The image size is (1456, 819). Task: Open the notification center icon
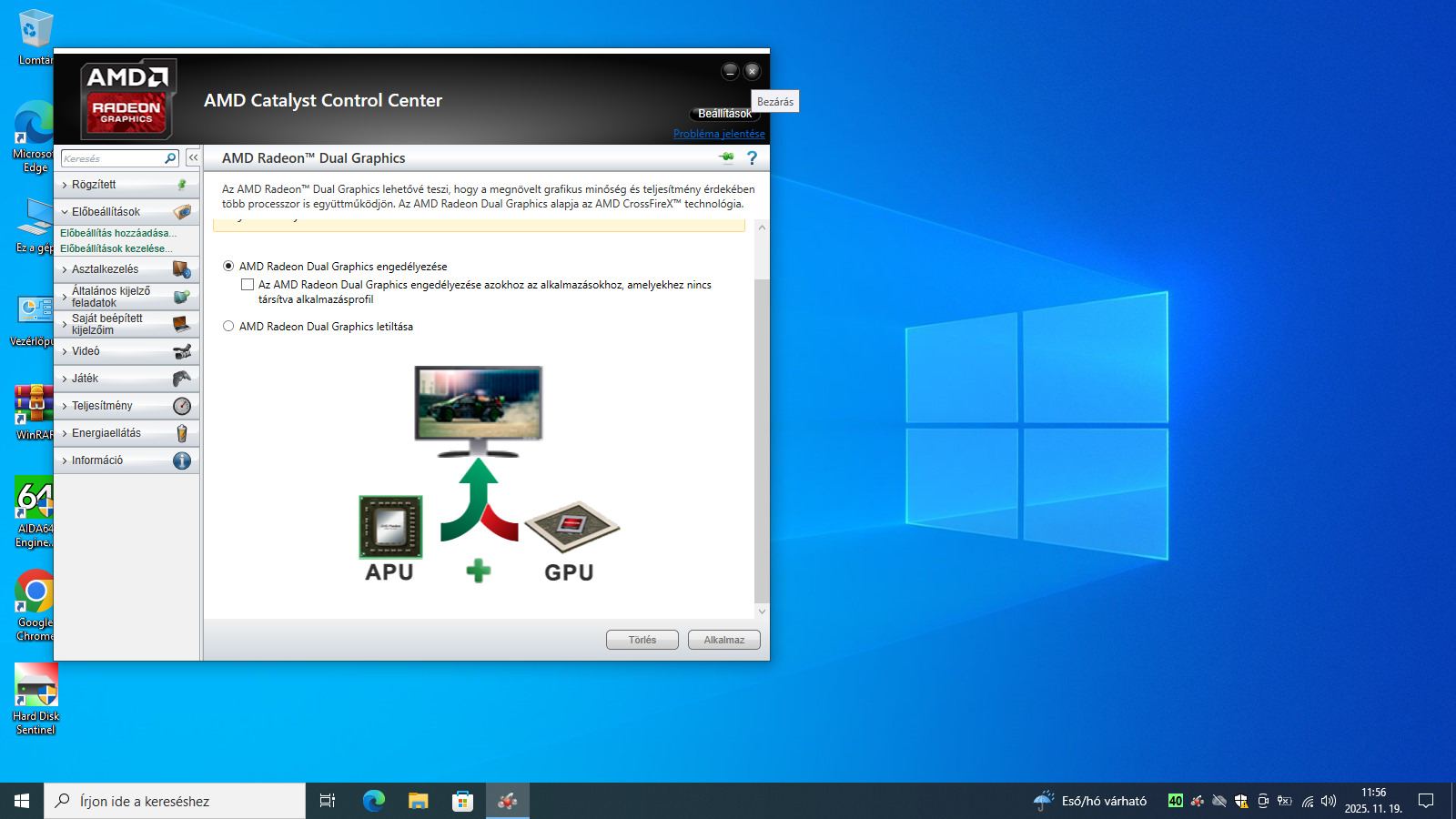[1426, 801]
